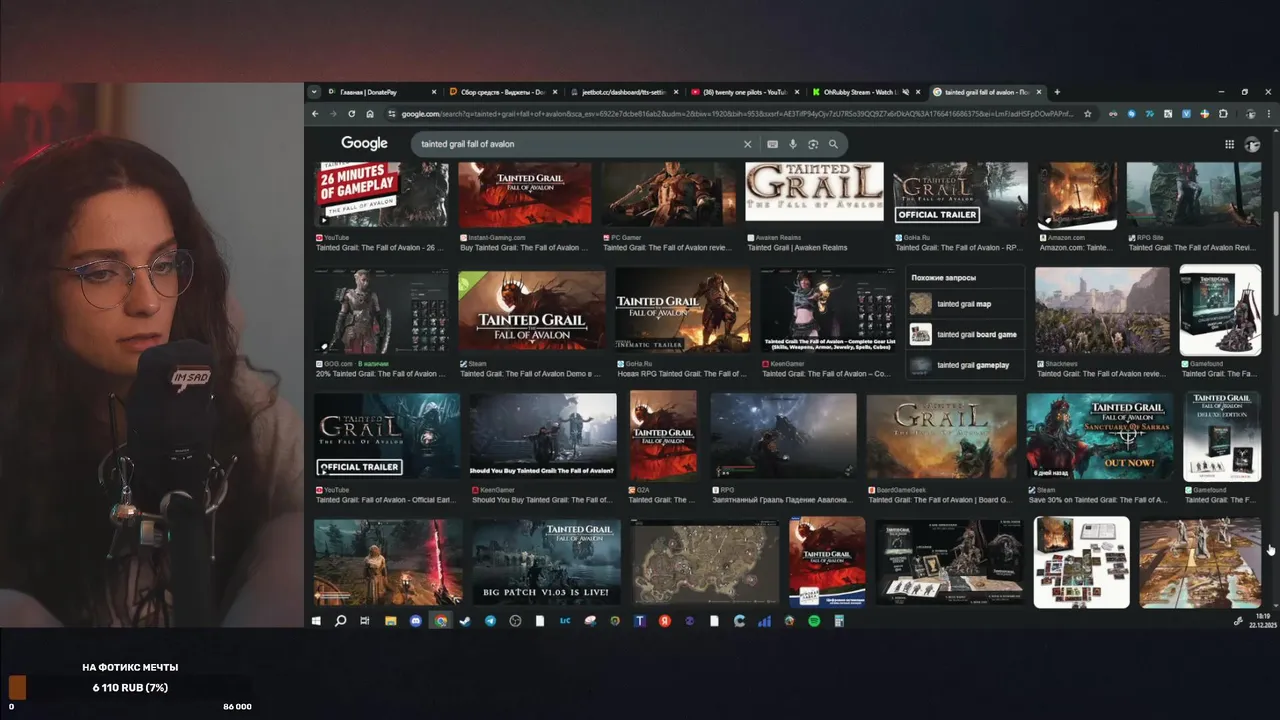Open the KeenGamer Complete Gear List image
Image resolution: width=1280 pixels, height=720 pixels.
coord(829,309)
